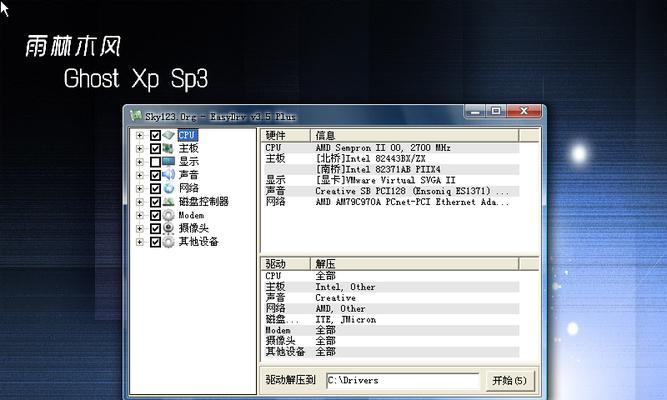Image resolution: width=667 pixels, height=400 pixels.
Task: Select the AMD Sempron CPU info row
Action: (x=390, y=148)
